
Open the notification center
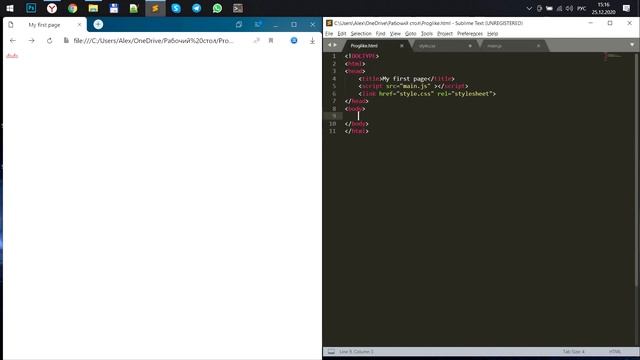[x=627, y=8]
